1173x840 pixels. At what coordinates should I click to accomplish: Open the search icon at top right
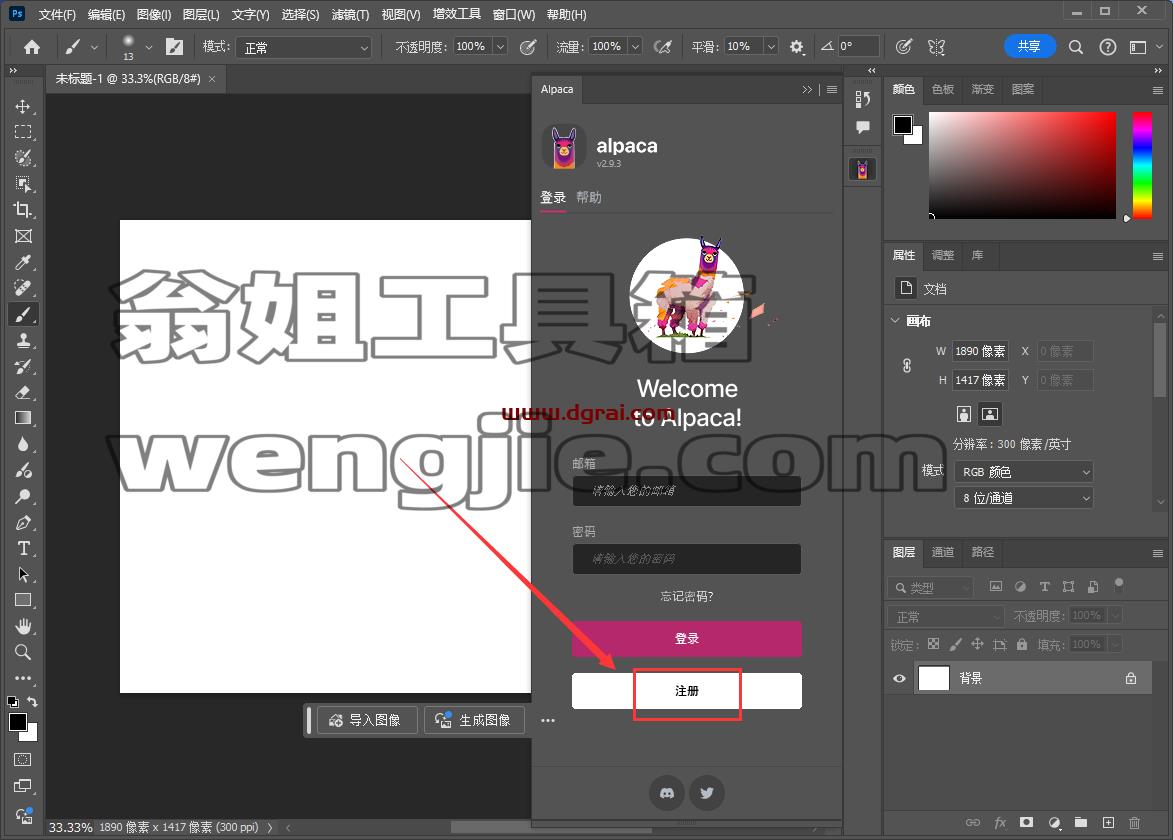(1076, 47)
